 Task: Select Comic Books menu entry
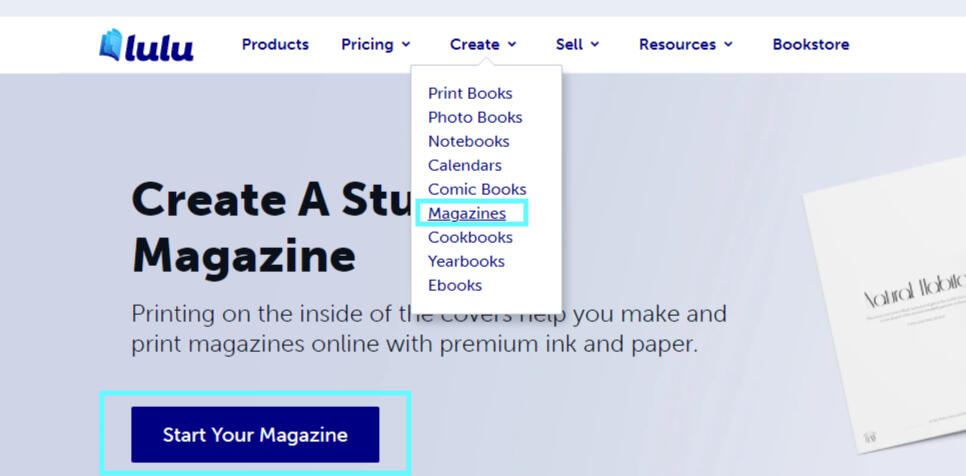[477, 190]
